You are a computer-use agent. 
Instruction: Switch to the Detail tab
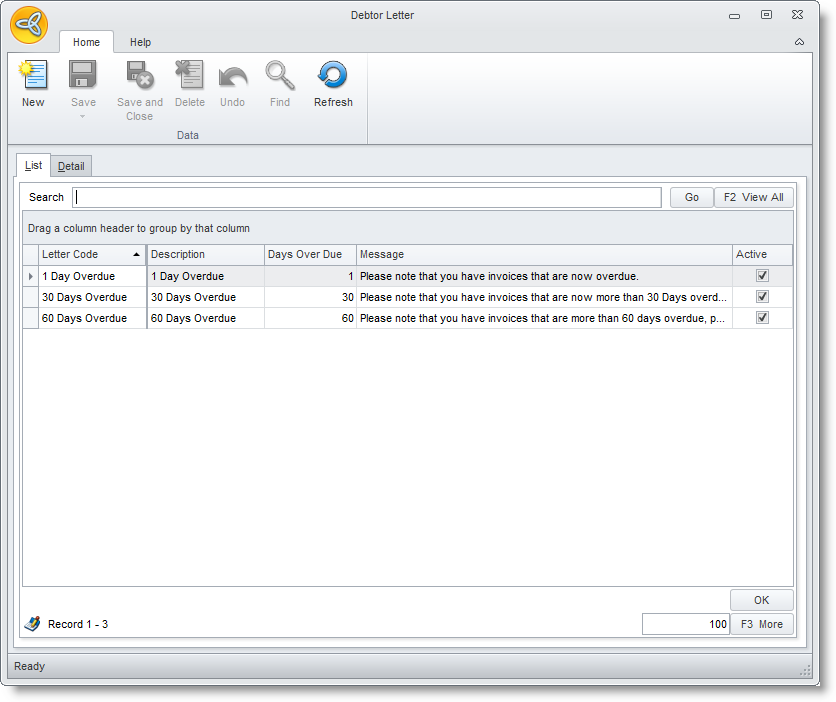point(71,166)
